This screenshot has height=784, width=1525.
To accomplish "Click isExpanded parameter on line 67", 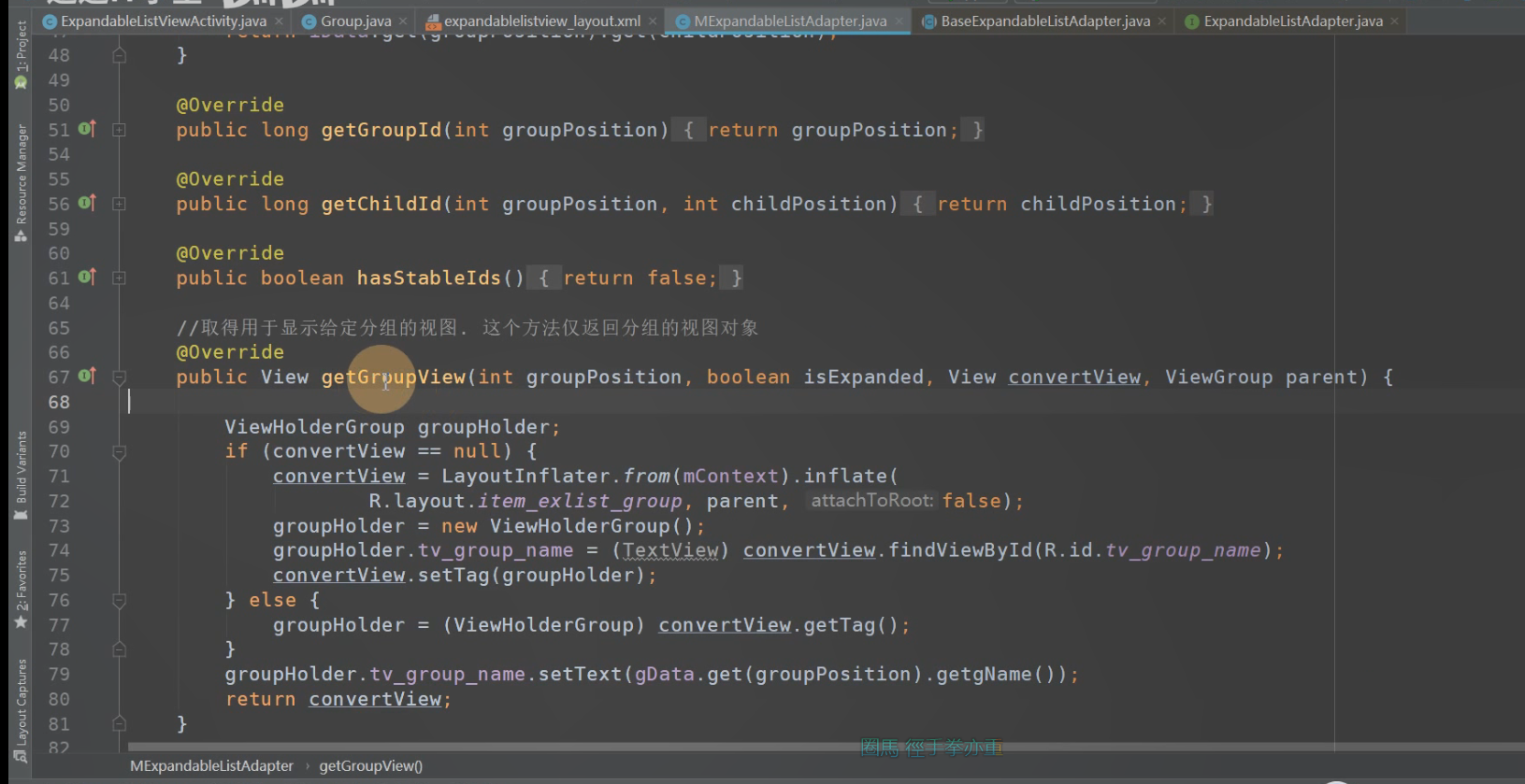I will coord(863,377).
